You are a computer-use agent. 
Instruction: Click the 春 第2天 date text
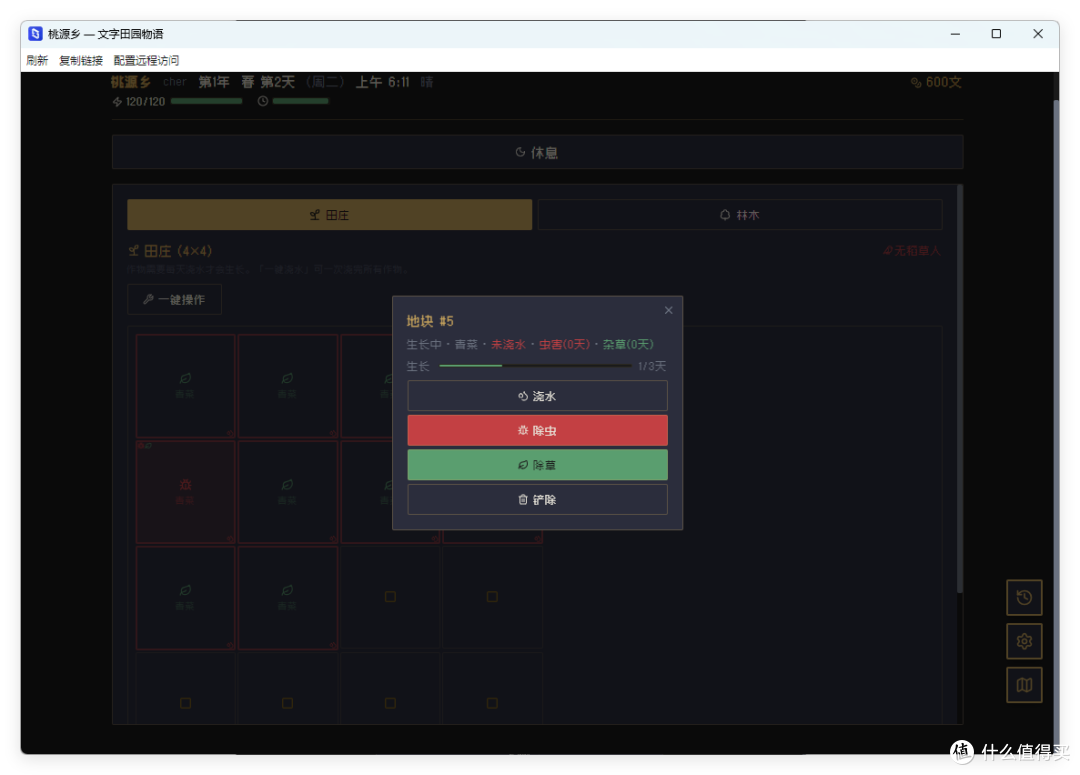268,82
